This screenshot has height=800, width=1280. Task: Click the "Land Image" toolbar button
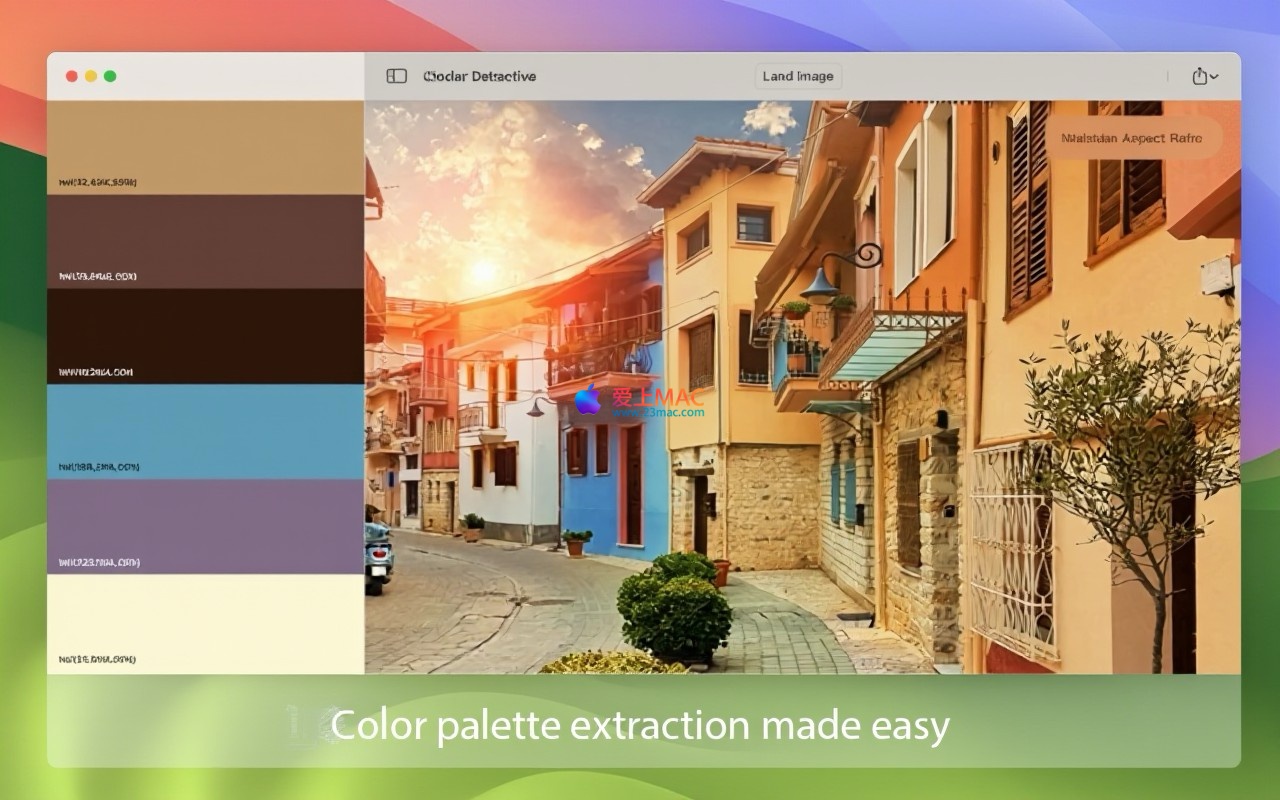click(798, 76)
